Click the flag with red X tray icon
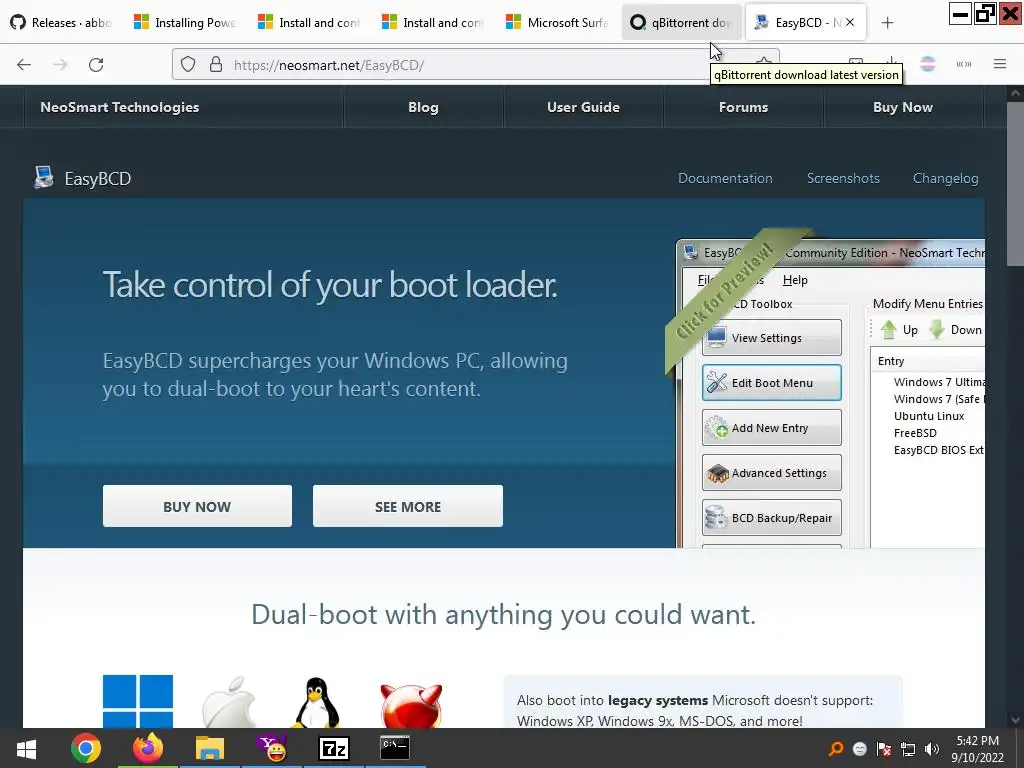The image size is (1024, 768). pyautogui.click(x=884, y=749)
